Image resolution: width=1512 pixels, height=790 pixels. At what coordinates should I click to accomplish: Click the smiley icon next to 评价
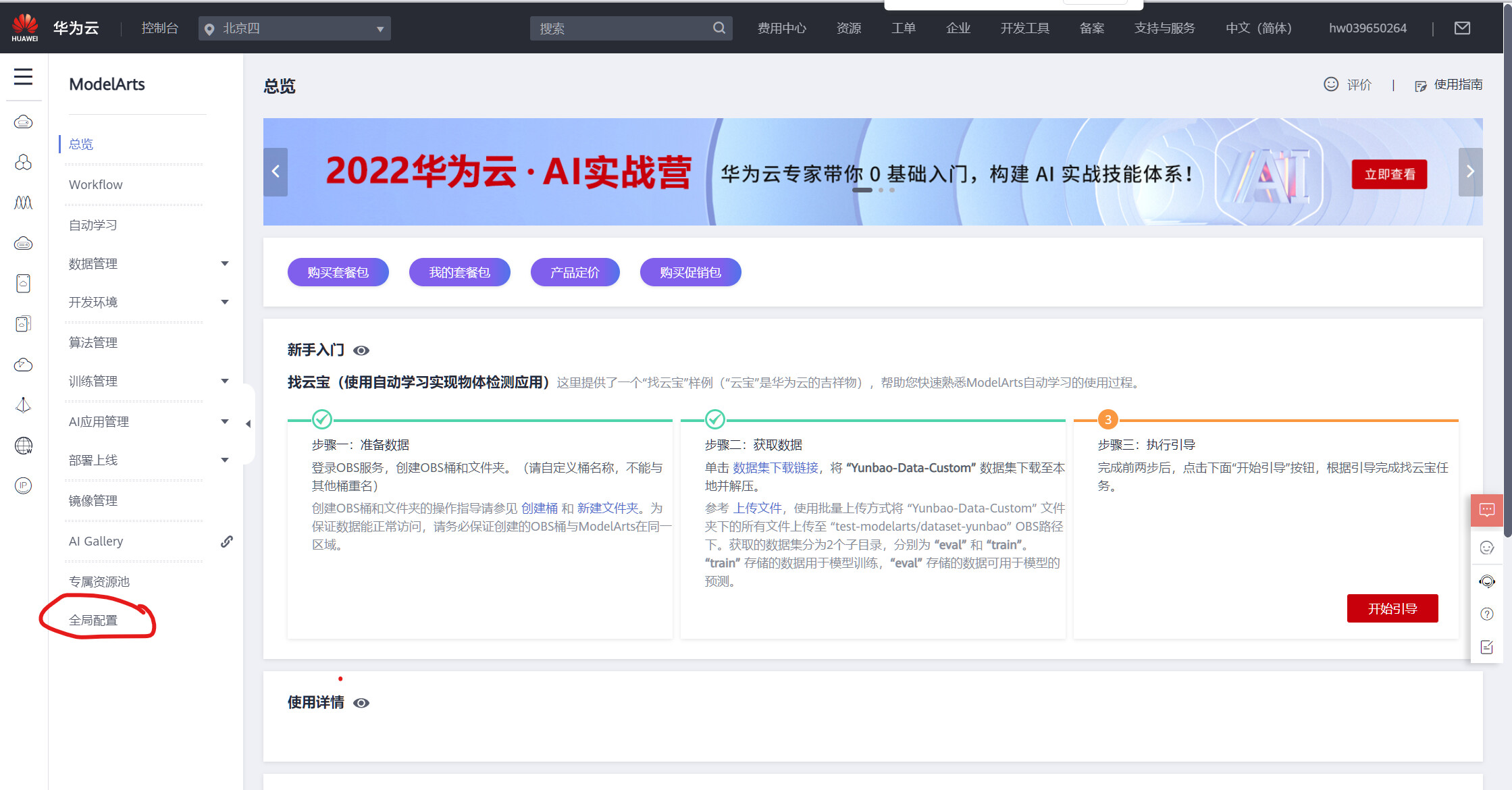1330,84
